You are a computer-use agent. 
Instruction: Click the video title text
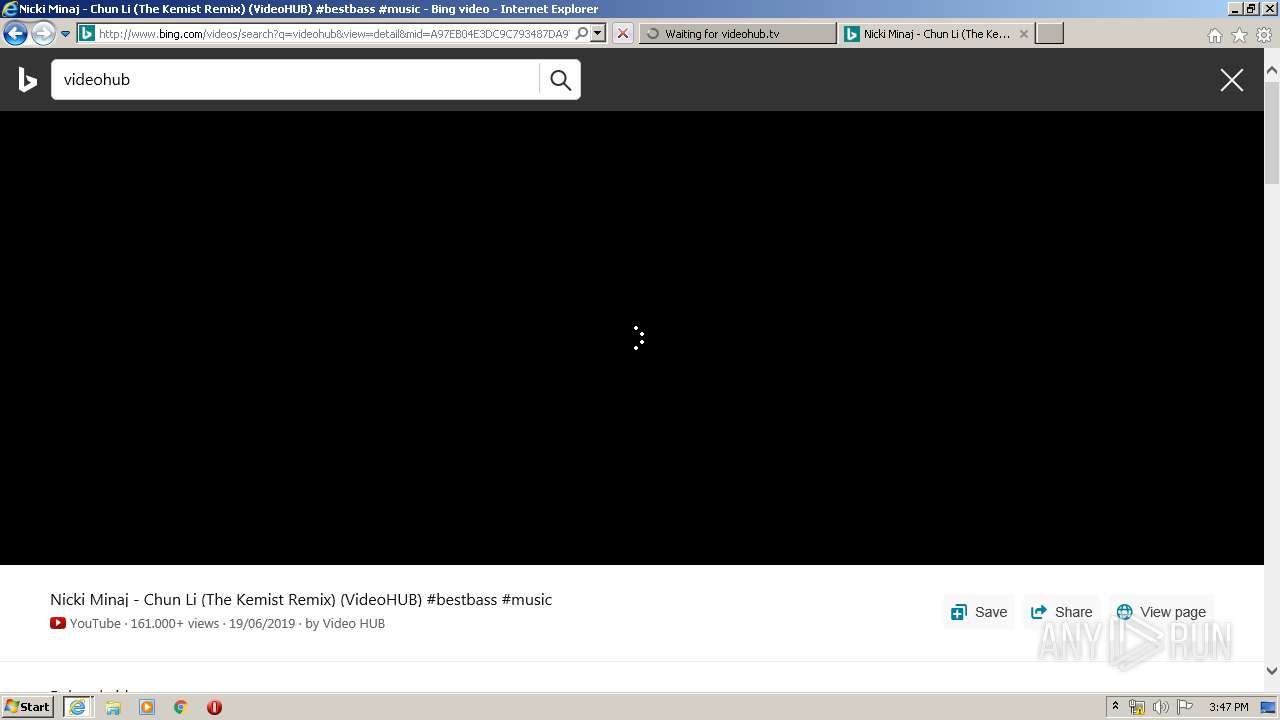301,600
